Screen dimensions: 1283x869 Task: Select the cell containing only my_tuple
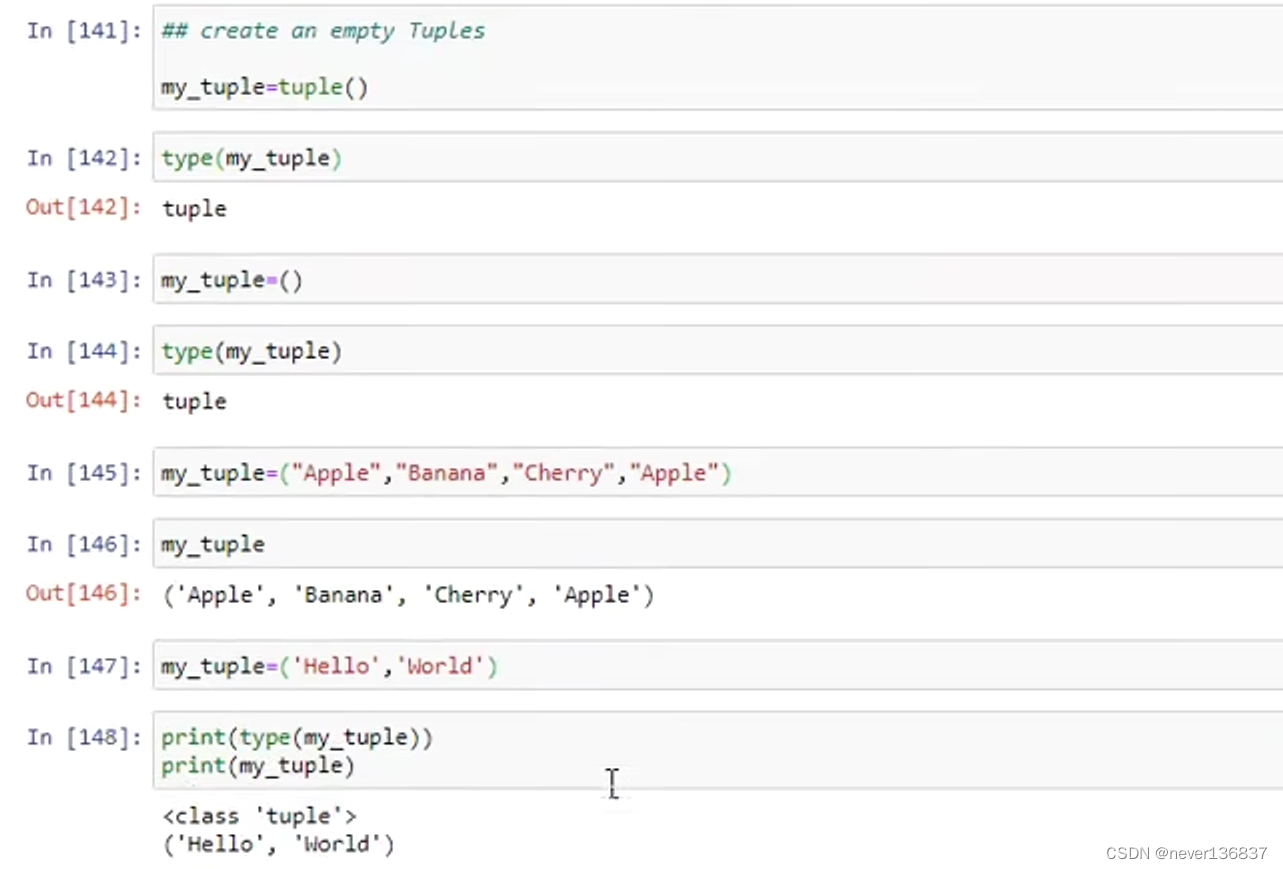pyautogui.click(x=212, y=543)
